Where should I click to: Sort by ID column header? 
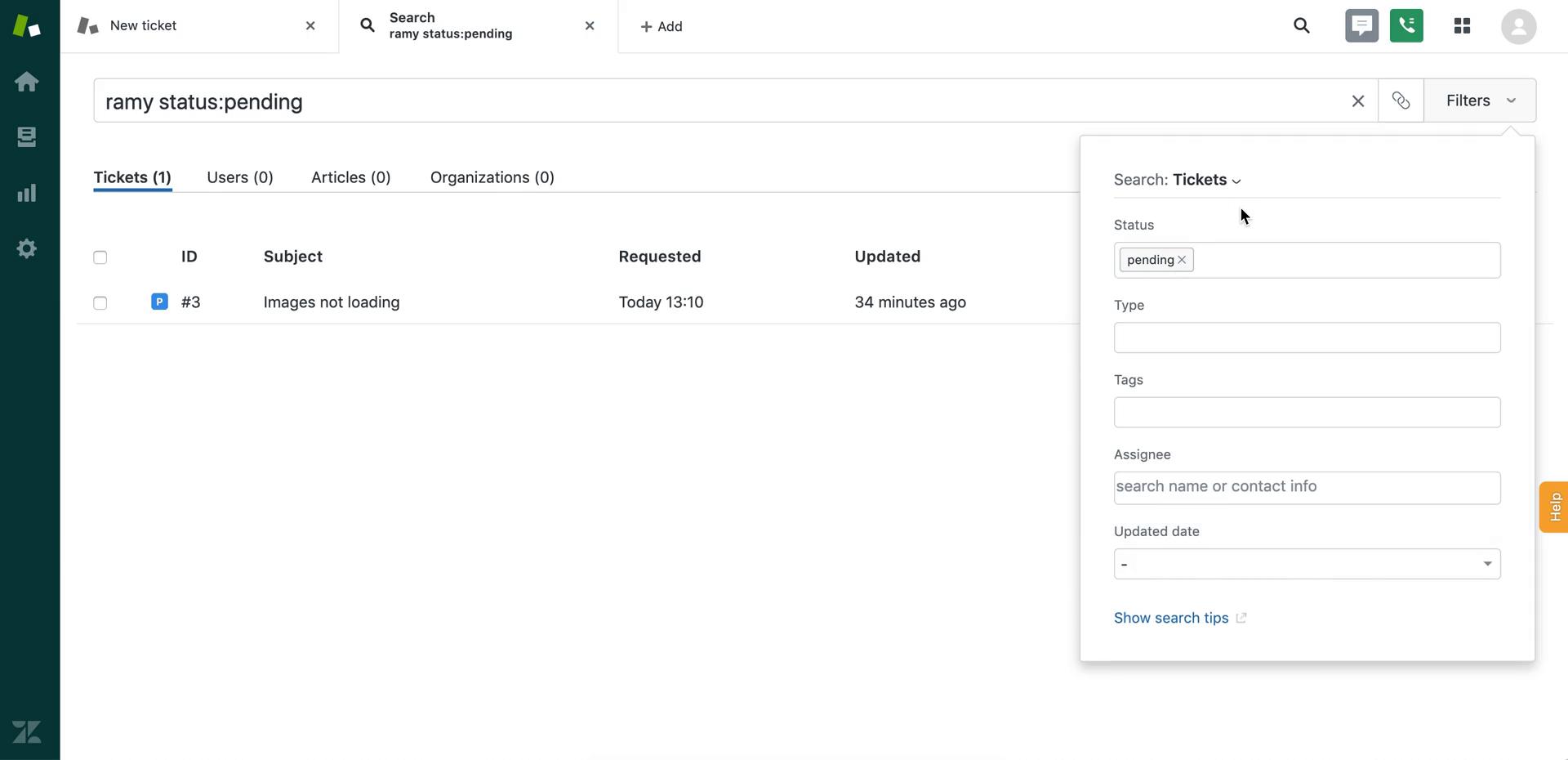click(x=189, y=257)
